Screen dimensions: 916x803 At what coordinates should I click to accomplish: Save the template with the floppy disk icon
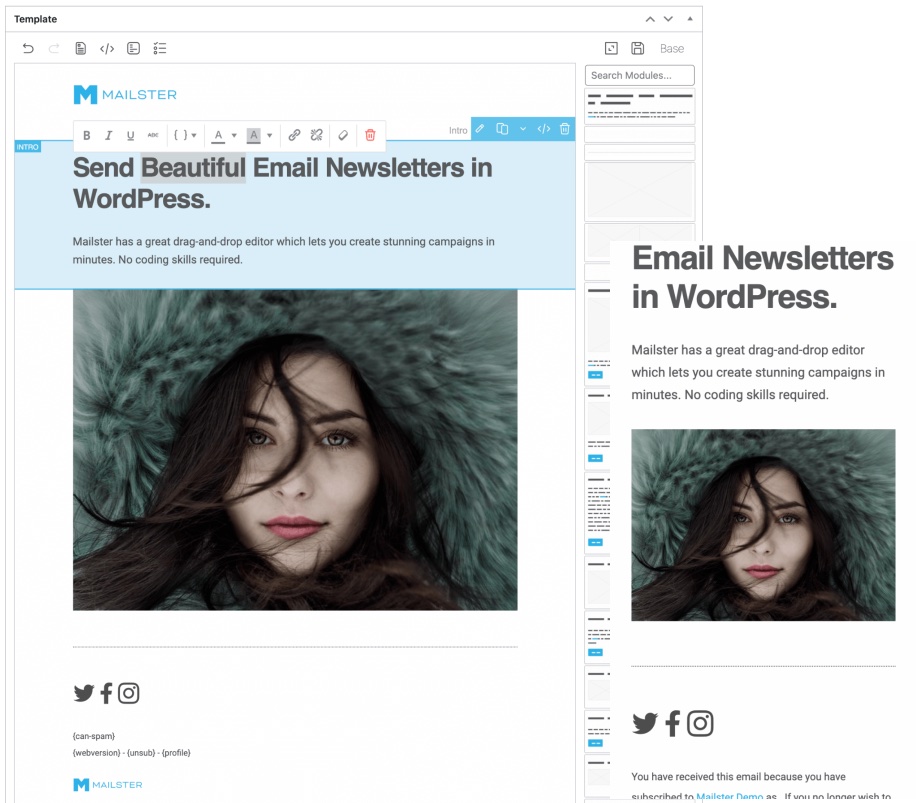click(x=637, y=48)
